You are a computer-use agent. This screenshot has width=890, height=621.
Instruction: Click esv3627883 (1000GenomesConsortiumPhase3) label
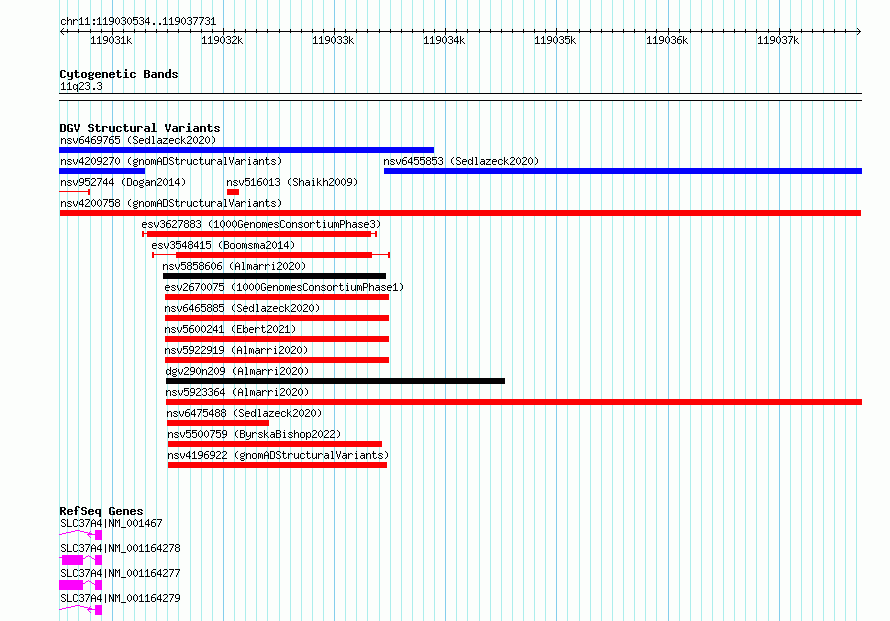point(261,224)
